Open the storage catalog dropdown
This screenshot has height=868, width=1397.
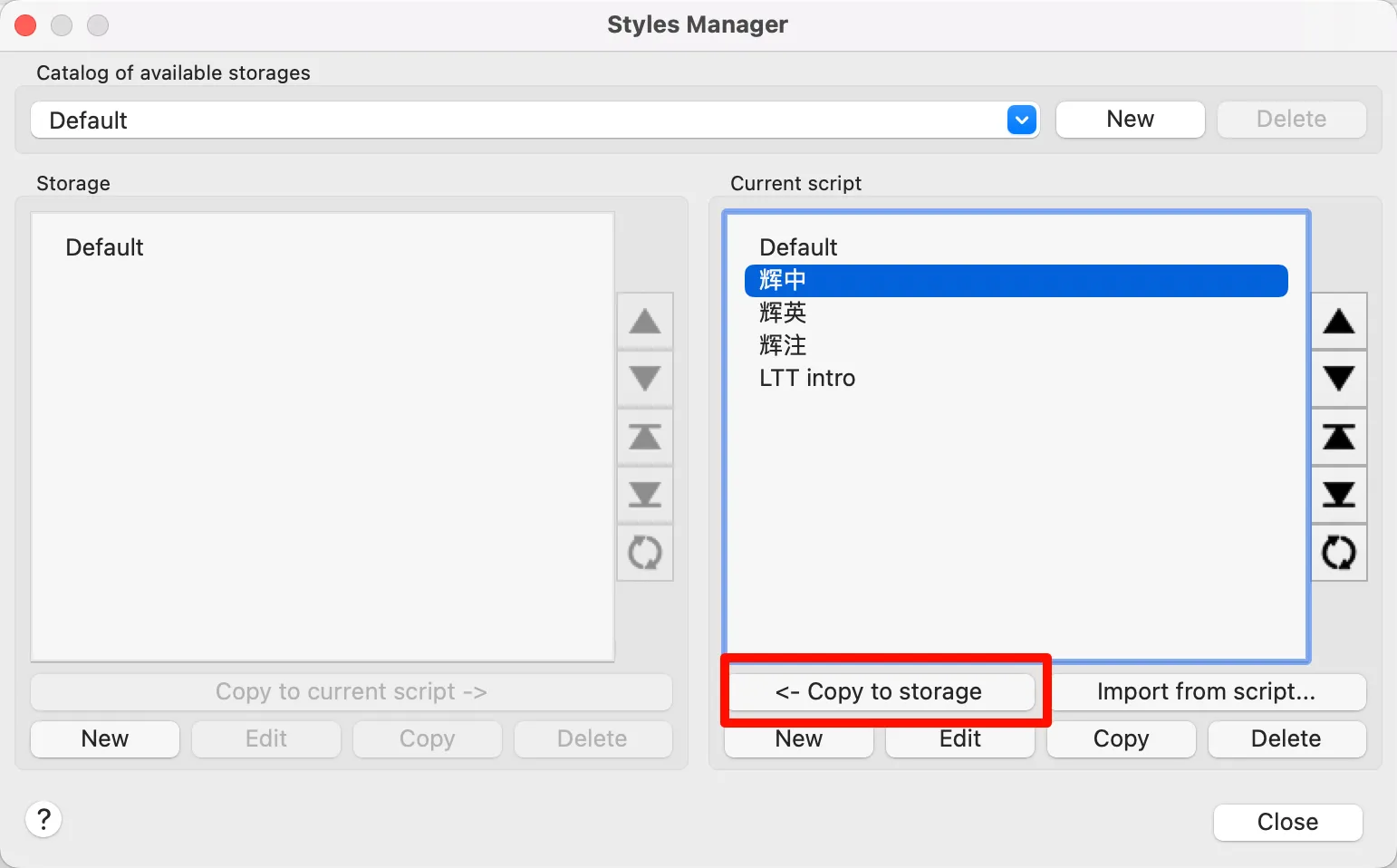click(1021, 120)
